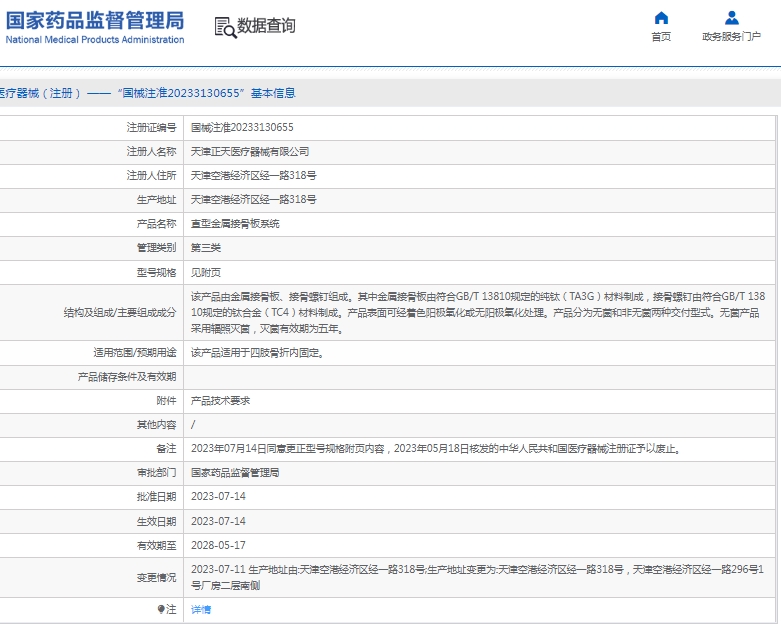Click the 产品储存条件及有效期 label
This screenshot has height=631, width=781.
click(x=127, y=377)
